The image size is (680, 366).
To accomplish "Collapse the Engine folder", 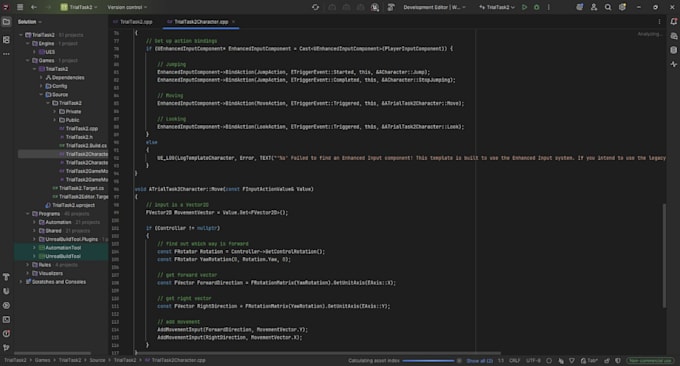I will 28,43.
